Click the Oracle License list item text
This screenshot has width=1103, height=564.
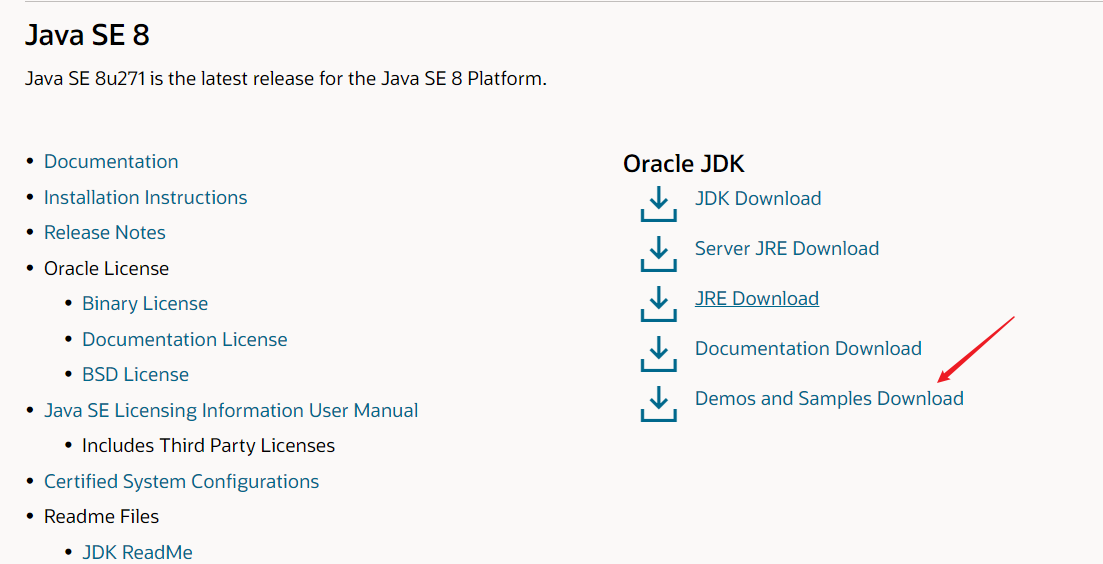click(x=106, y=268)
